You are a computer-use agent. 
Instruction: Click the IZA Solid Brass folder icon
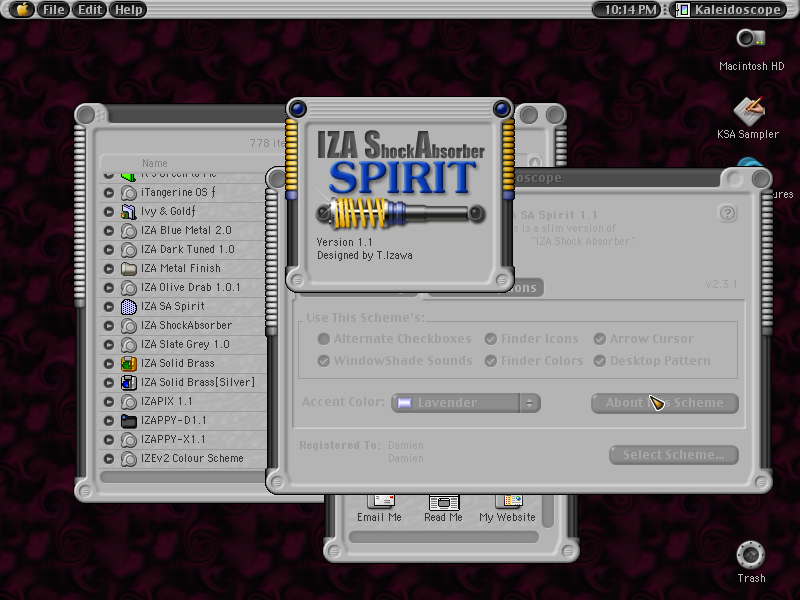pyautogui.click(x=129, y=364)
